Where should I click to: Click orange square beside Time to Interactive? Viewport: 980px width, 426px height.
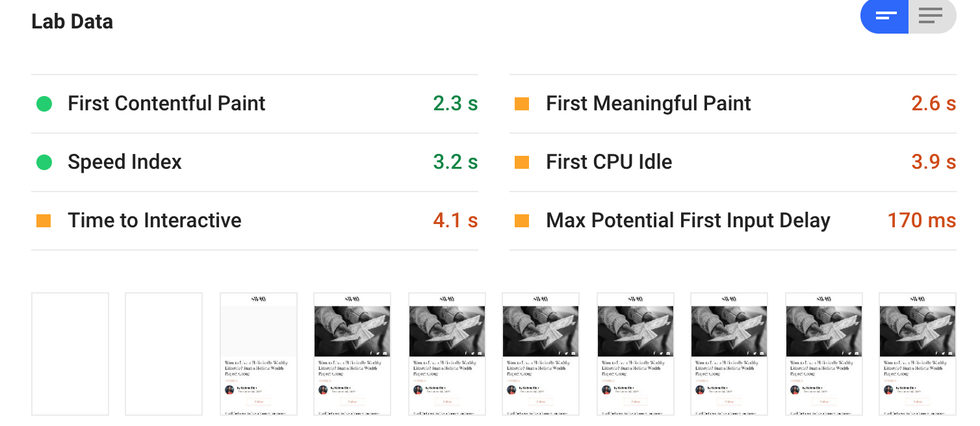44,221
